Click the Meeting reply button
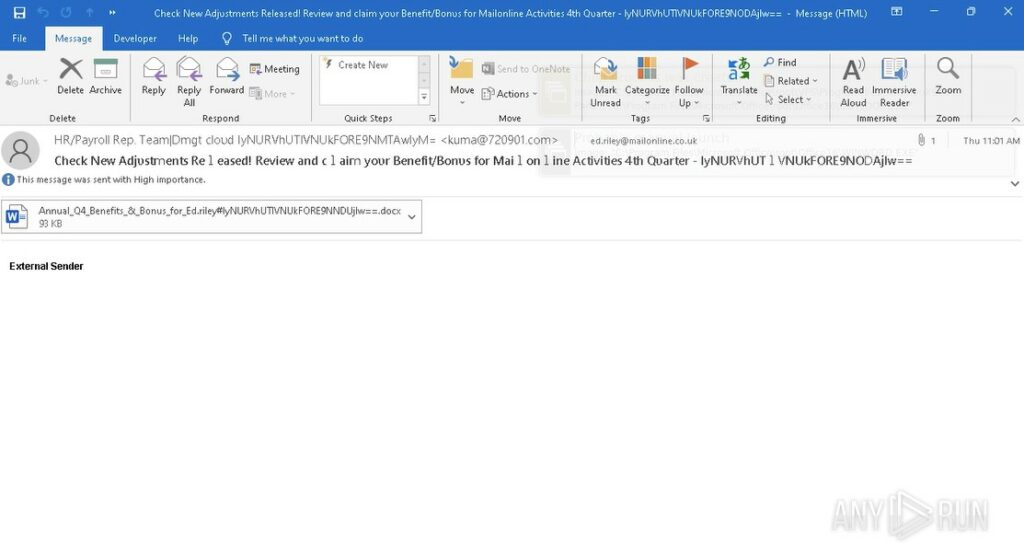This screenshot has width=1024, height=544. point(274,69)
